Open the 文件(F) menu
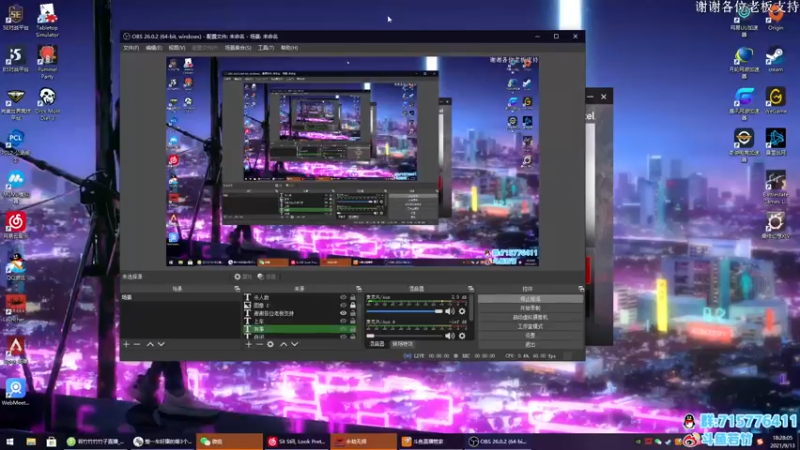The image size is (800, 450). (131, 48)
